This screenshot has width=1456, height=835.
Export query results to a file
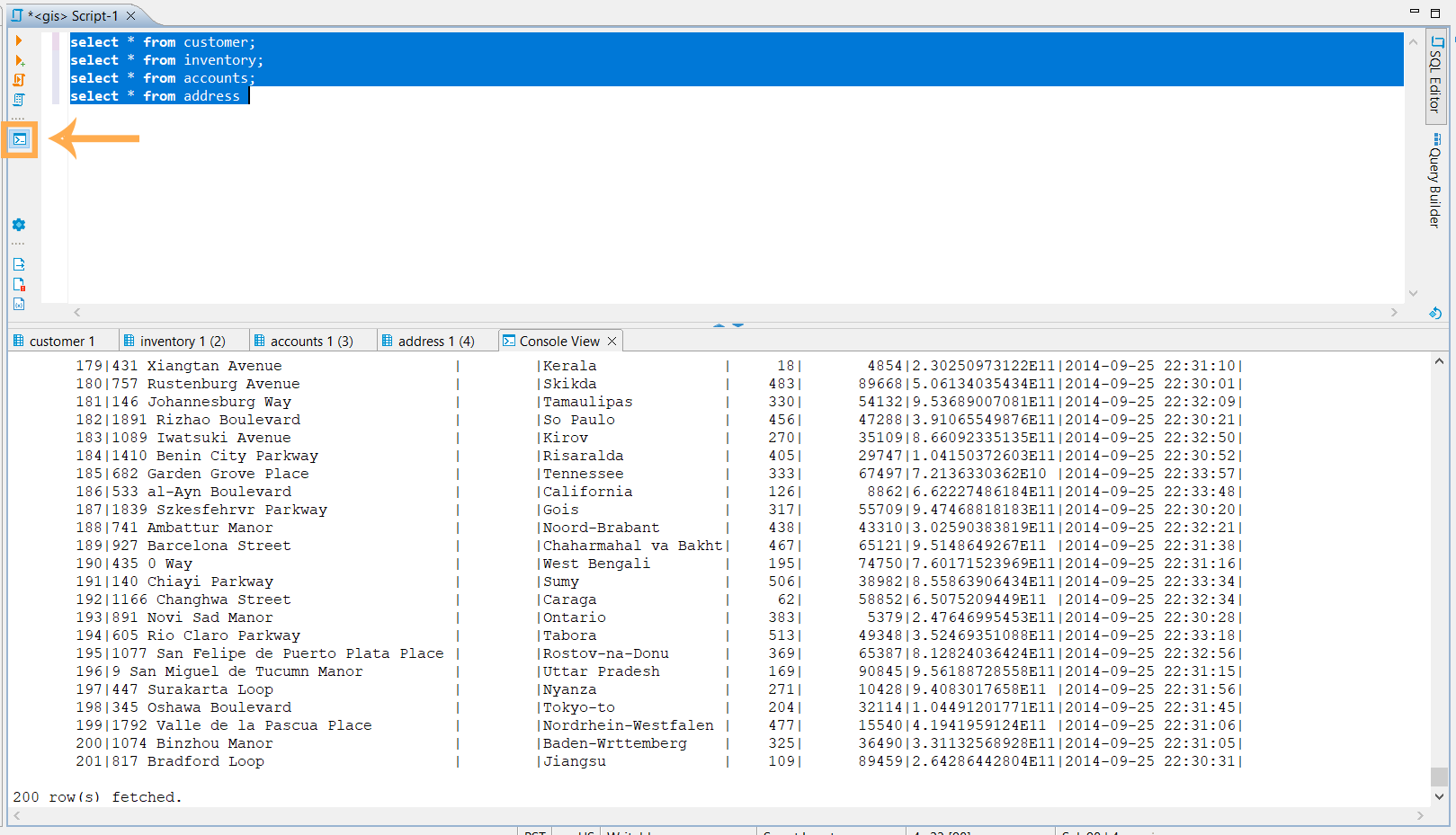18,263
